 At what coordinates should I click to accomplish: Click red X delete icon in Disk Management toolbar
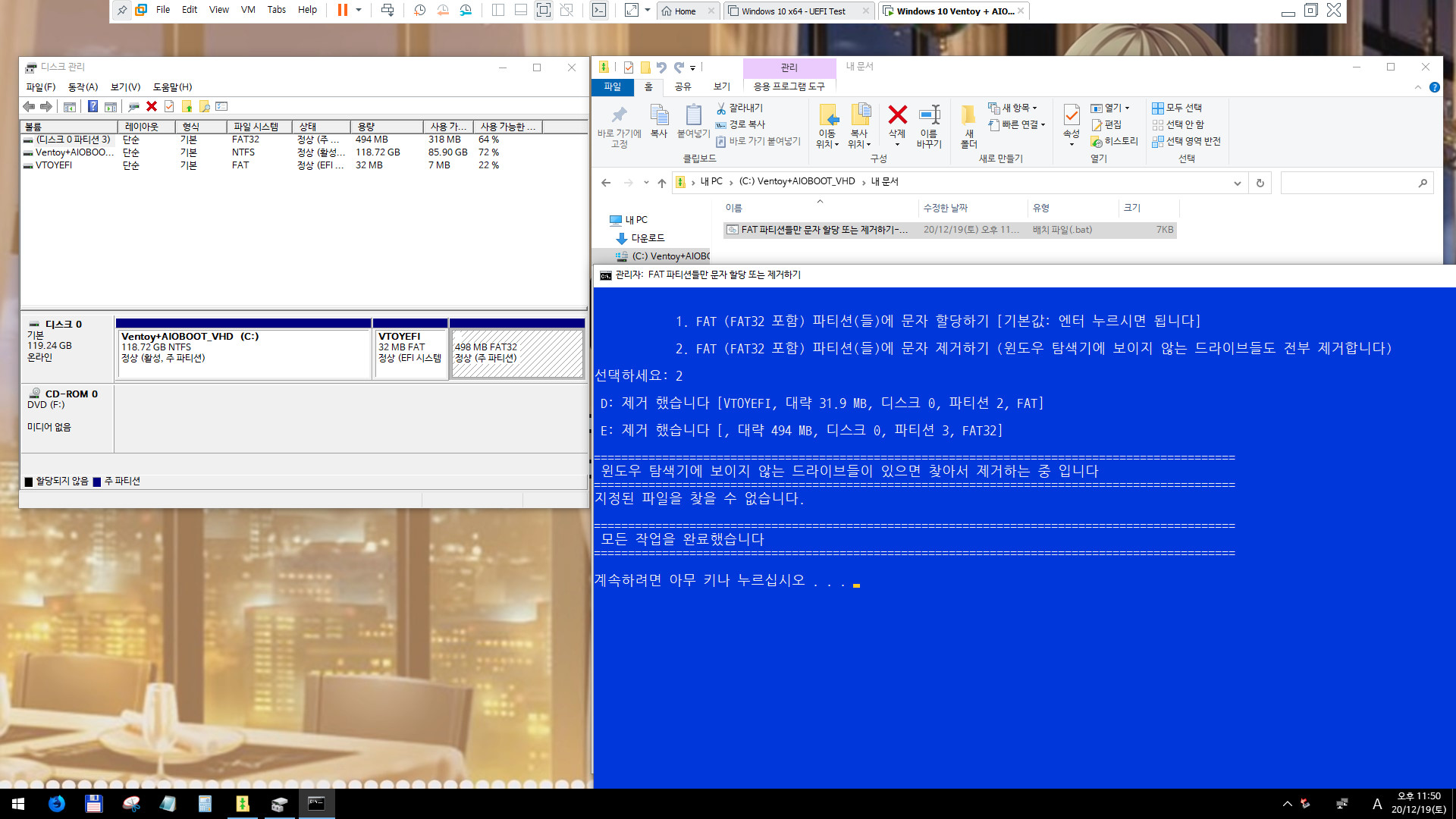point(152,106)
